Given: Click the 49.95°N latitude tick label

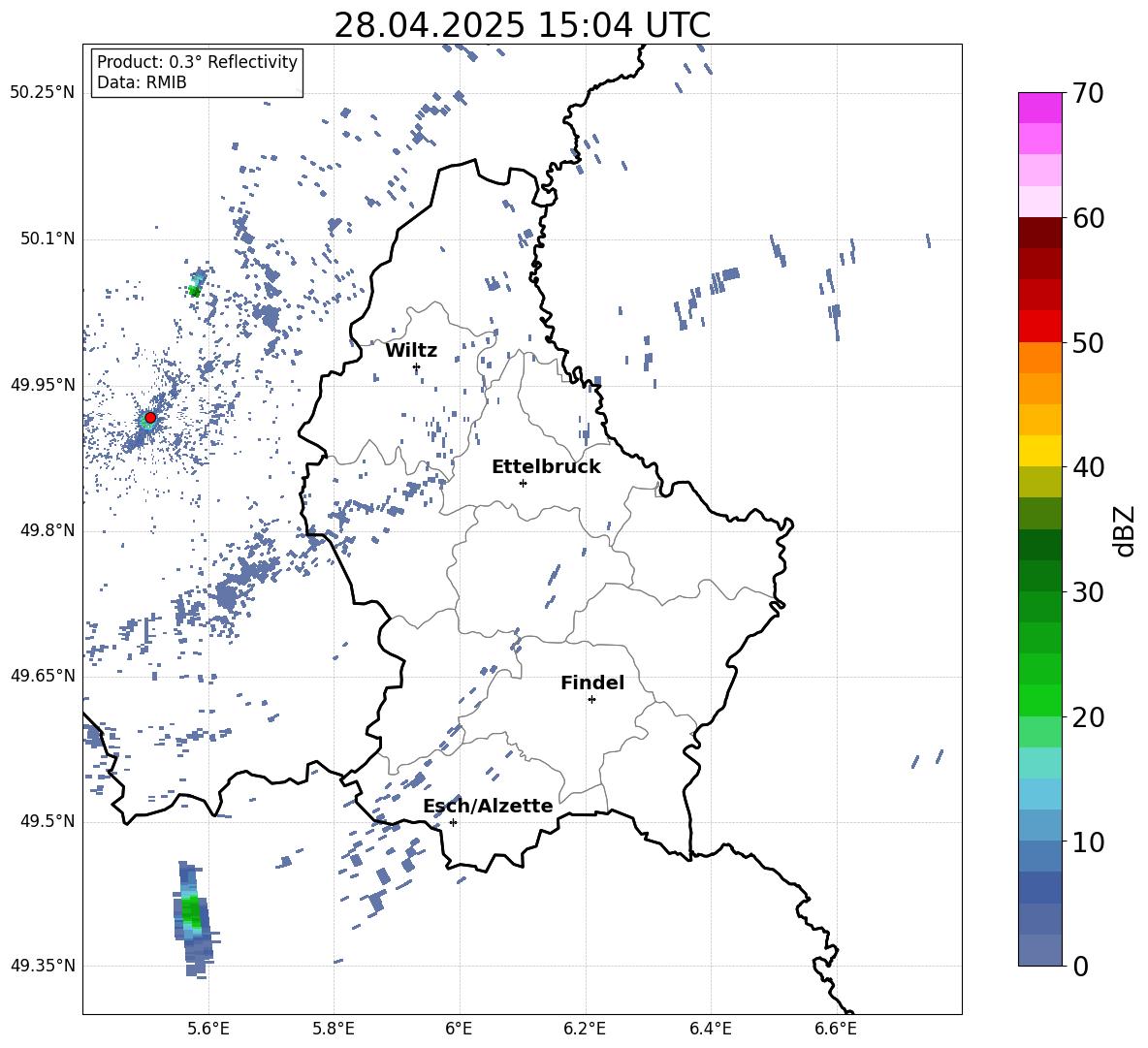Looking at the screenshot, I should 43,385.
